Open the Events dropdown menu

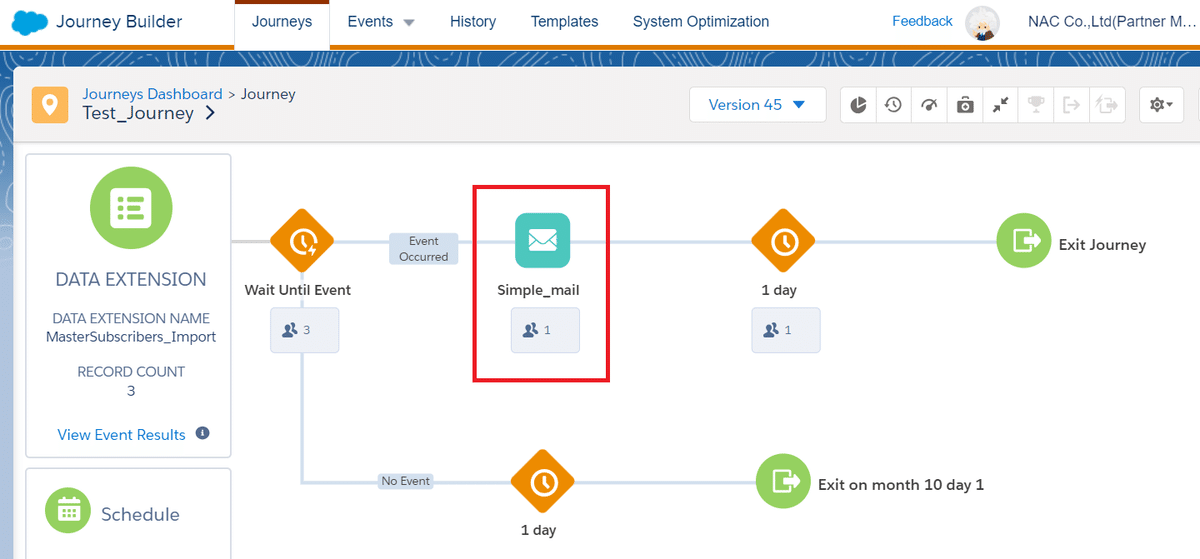380,21
